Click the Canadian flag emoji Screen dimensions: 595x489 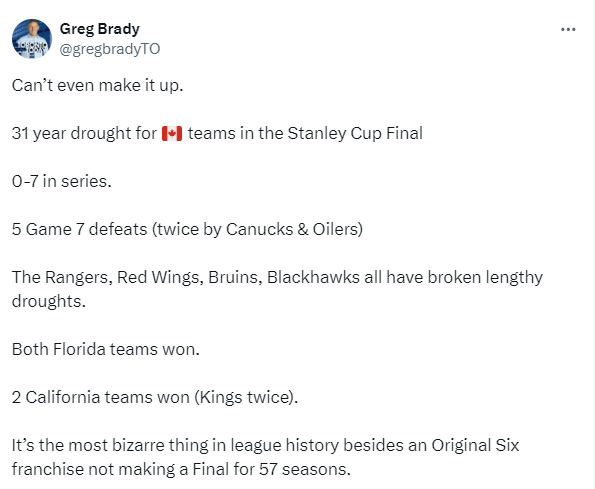(x=172, y=134)
